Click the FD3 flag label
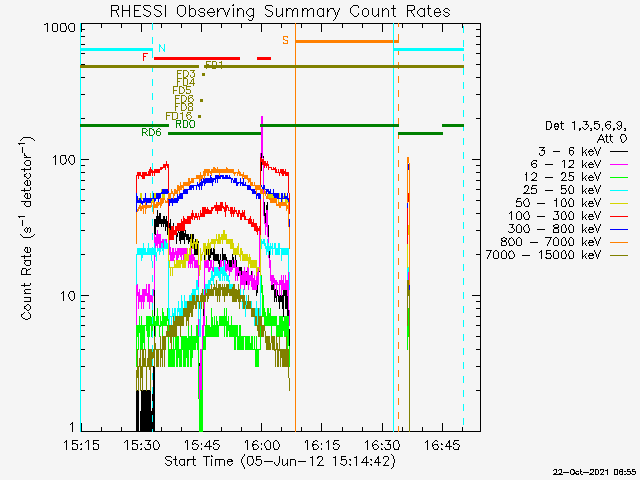 point(186,74)
